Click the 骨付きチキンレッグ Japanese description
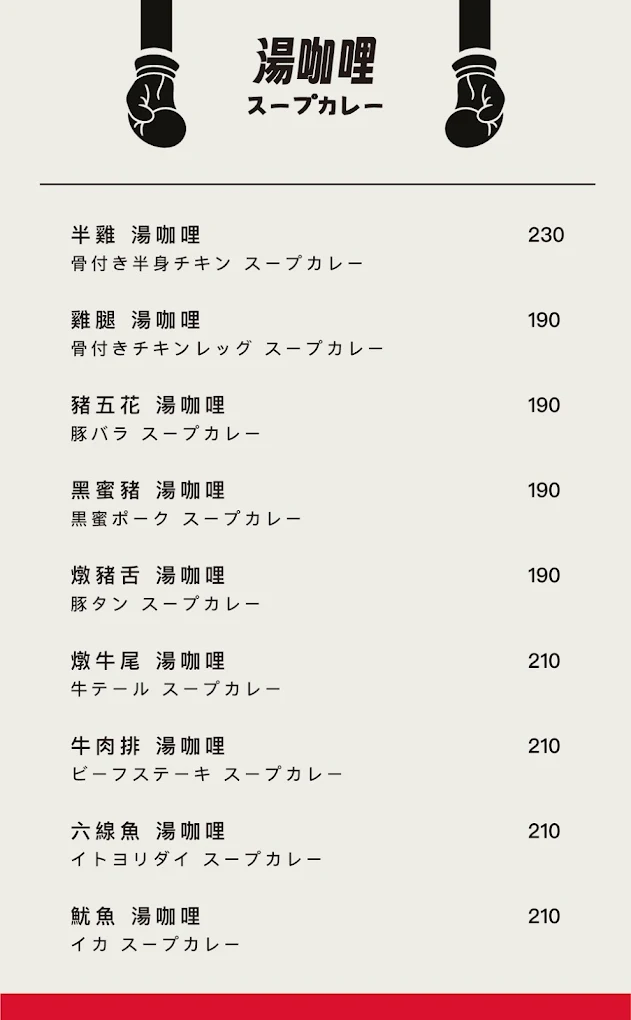This screenshot has width=631, height=1020. point(161,349)
